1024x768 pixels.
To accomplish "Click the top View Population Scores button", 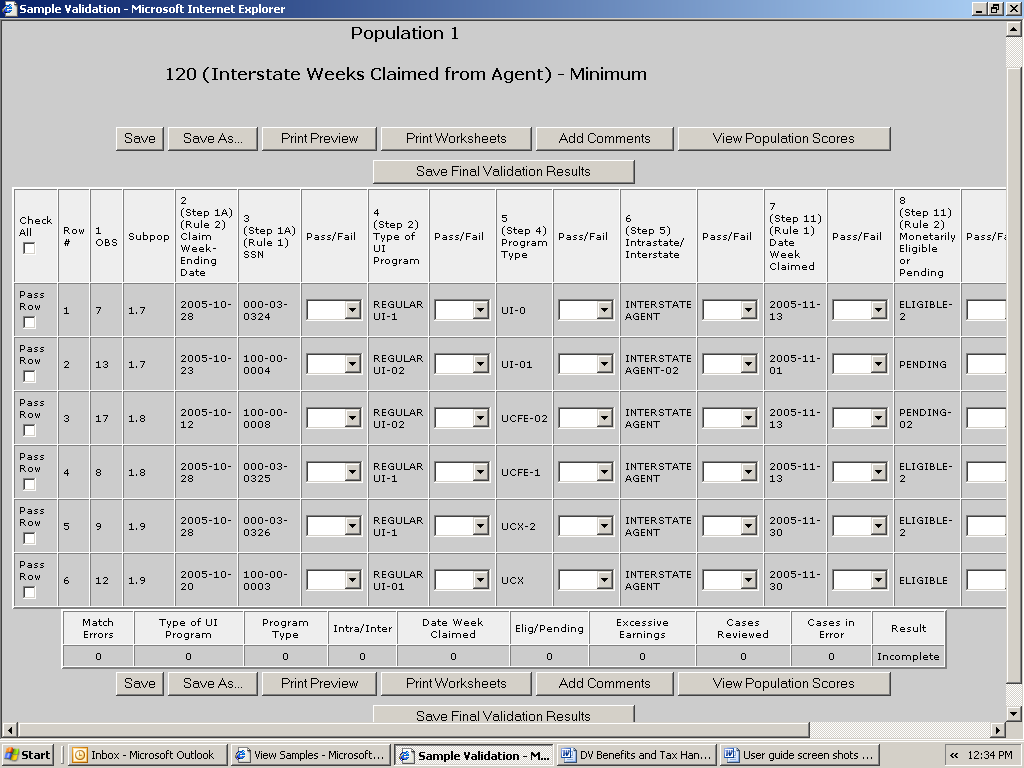I will coord(783,139).
